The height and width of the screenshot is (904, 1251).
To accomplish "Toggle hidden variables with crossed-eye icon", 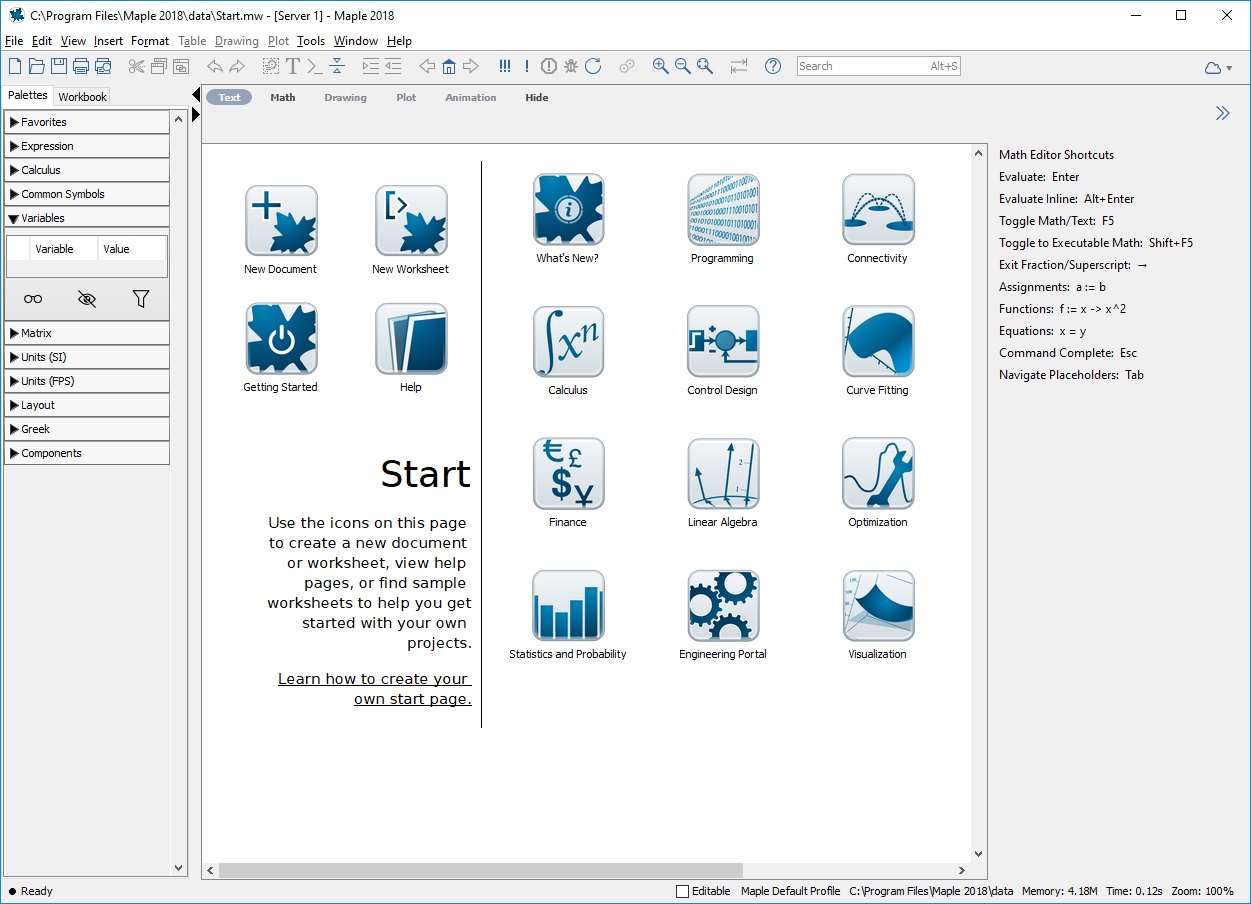I will (87, 298).
